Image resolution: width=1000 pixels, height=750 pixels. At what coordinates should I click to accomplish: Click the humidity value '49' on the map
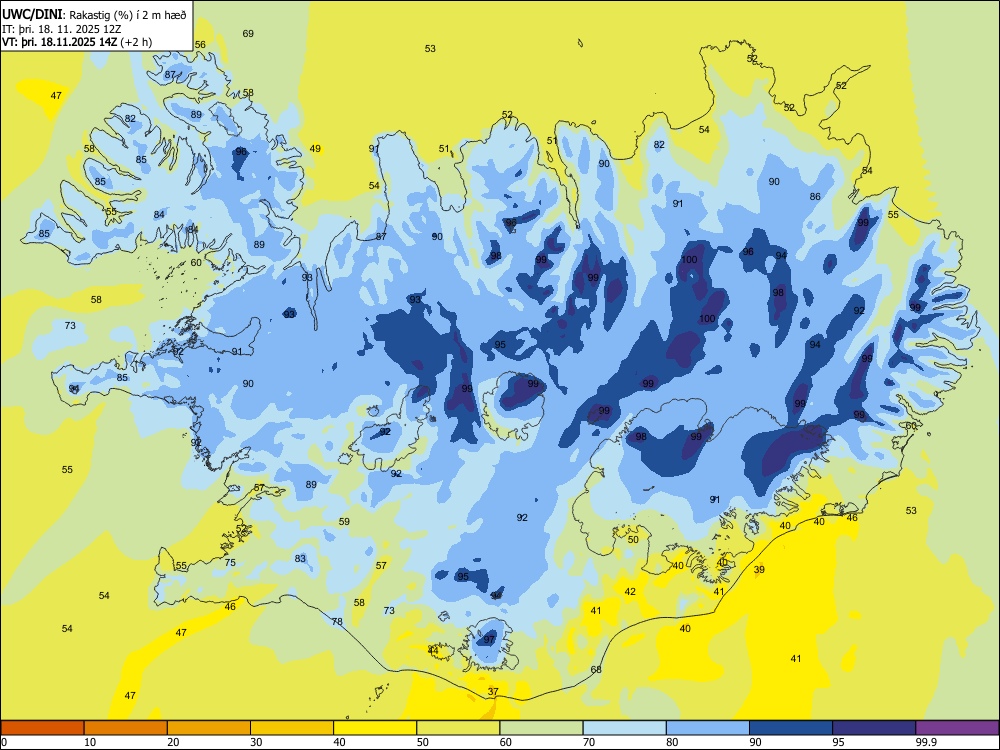pyautogui.click(x=315, y=149)
